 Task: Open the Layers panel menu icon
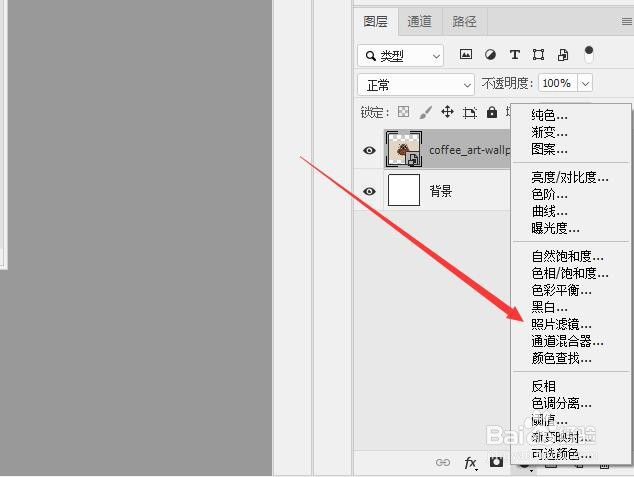pos(626,21)
